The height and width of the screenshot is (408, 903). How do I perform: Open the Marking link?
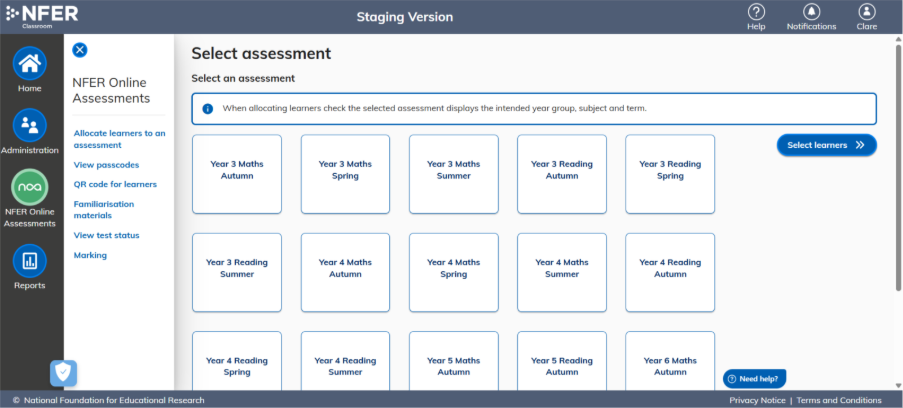[90, 255]
